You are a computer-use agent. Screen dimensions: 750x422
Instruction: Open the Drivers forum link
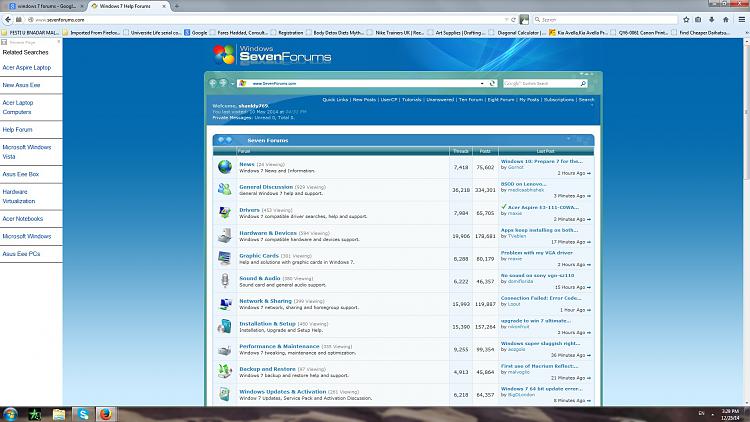coord(249,210)
